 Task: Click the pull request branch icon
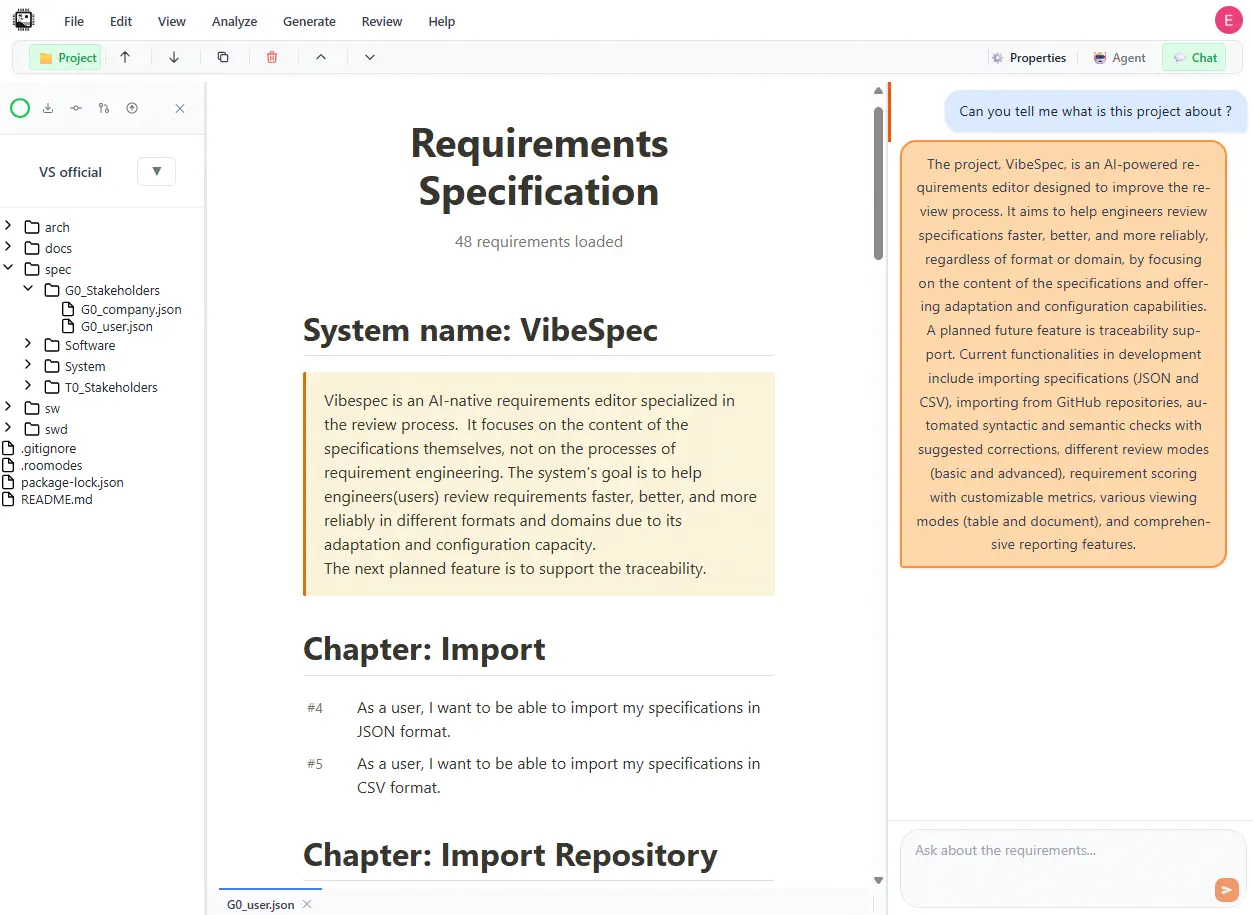coord(104,108)
